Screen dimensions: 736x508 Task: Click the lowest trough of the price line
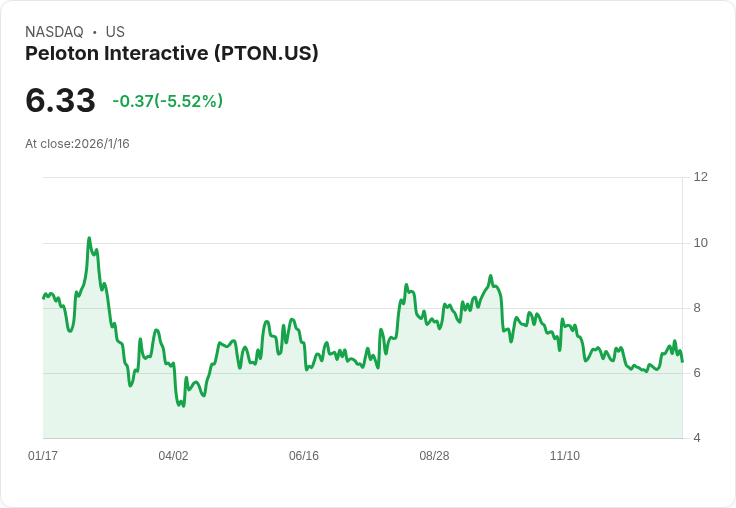(182, 405)
